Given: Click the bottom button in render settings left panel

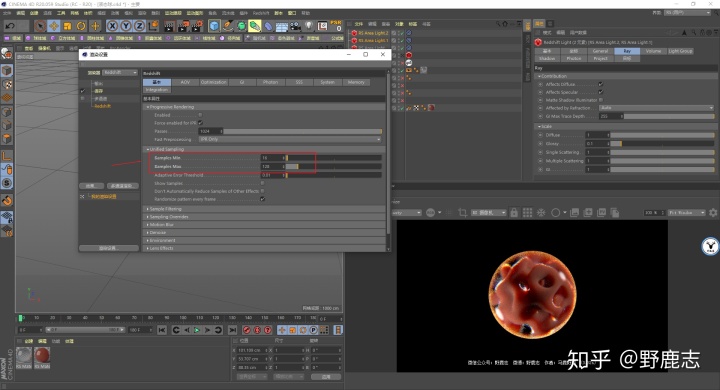Looking at the screenshot, I should (x=109, y=248).
